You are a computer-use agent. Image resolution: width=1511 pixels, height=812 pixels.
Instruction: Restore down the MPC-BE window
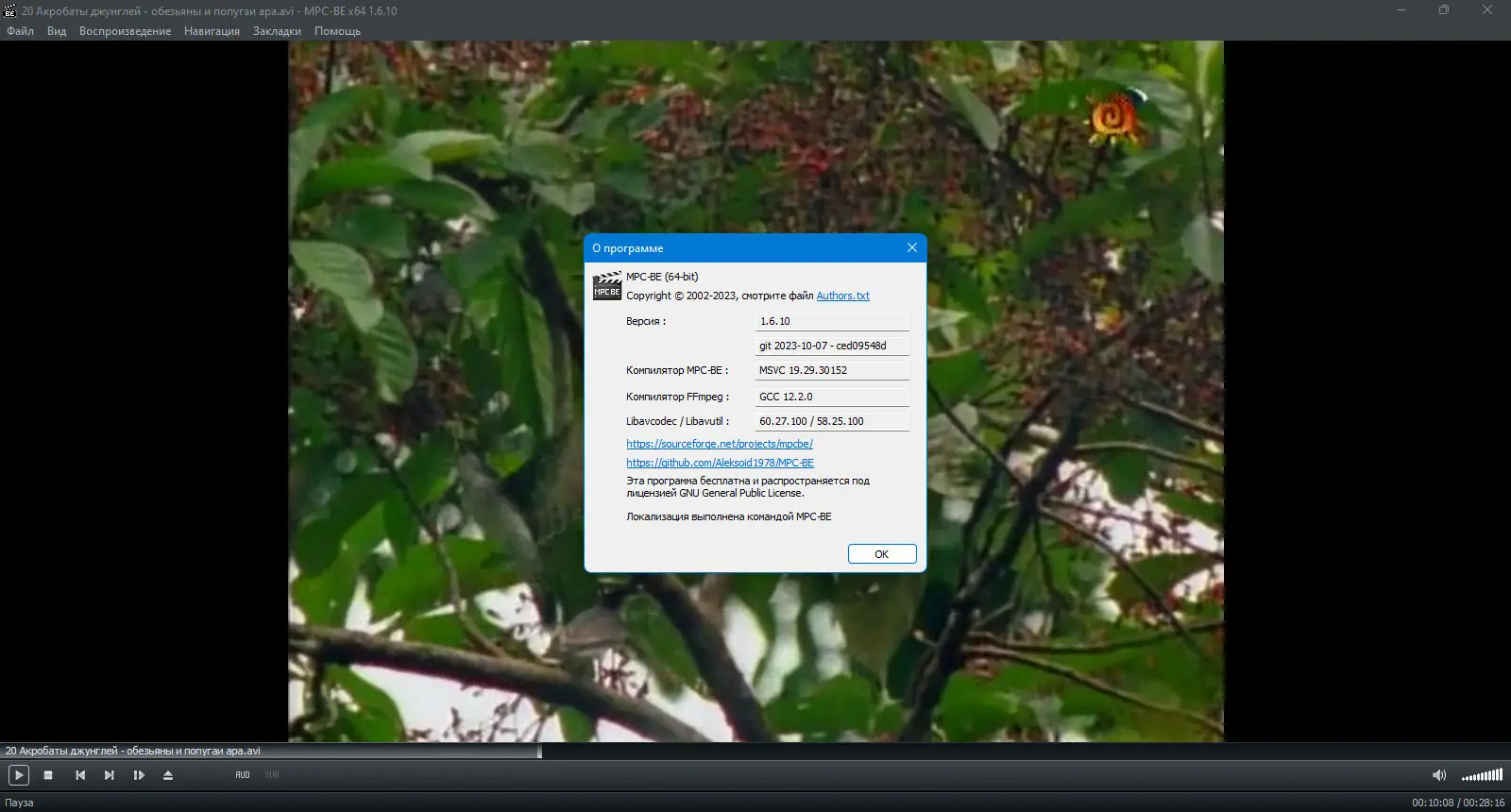pyautogui.click(x=1444, y=10)
